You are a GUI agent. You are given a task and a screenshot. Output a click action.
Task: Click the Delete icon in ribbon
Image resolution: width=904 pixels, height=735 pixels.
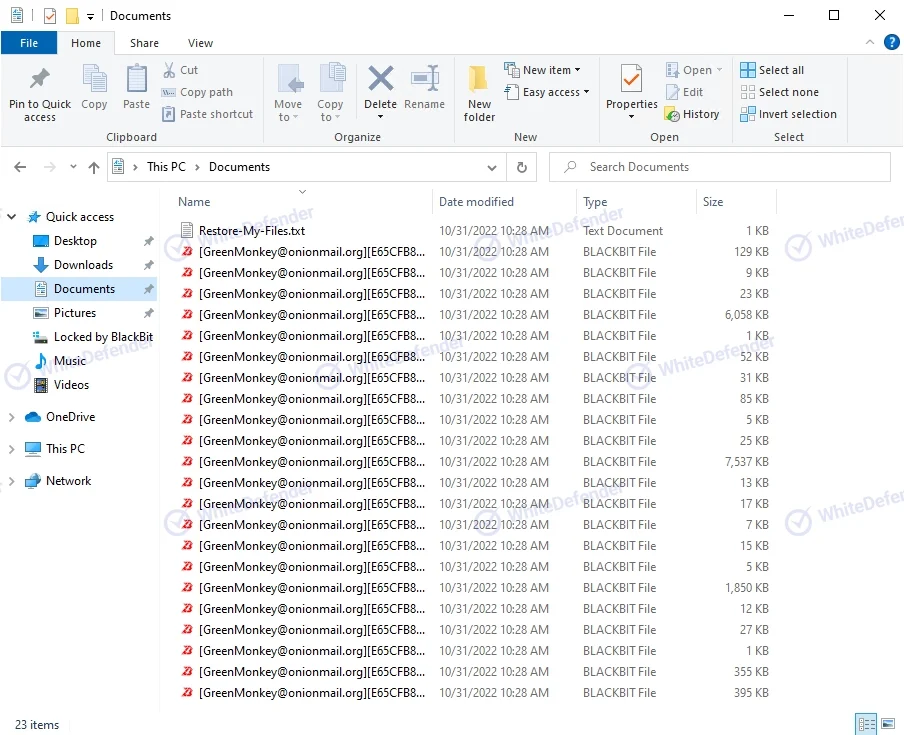(x=380, y=80)
